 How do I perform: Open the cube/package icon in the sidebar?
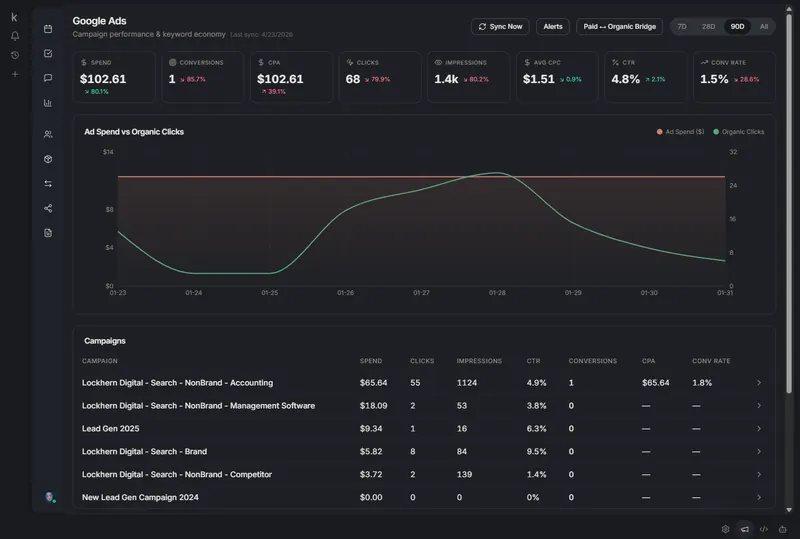tap(48, 159)
